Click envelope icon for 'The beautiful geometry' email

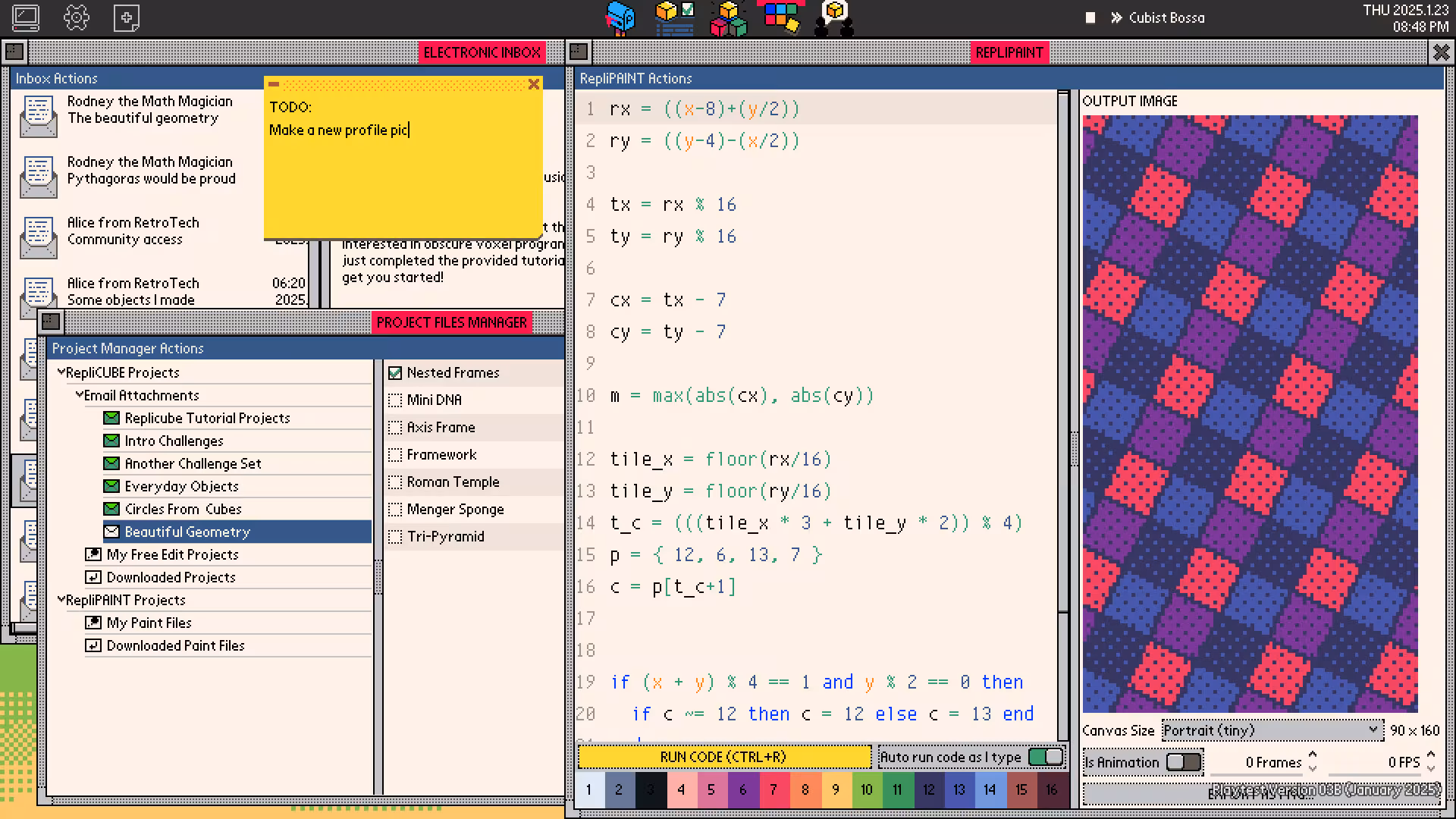coord(39,116)
